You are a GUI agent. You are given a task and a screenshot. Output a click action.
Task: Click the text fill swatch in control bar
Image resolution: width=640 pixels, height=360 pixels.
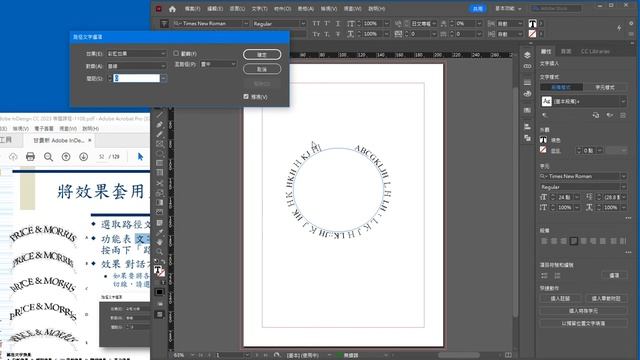(533, 24)
